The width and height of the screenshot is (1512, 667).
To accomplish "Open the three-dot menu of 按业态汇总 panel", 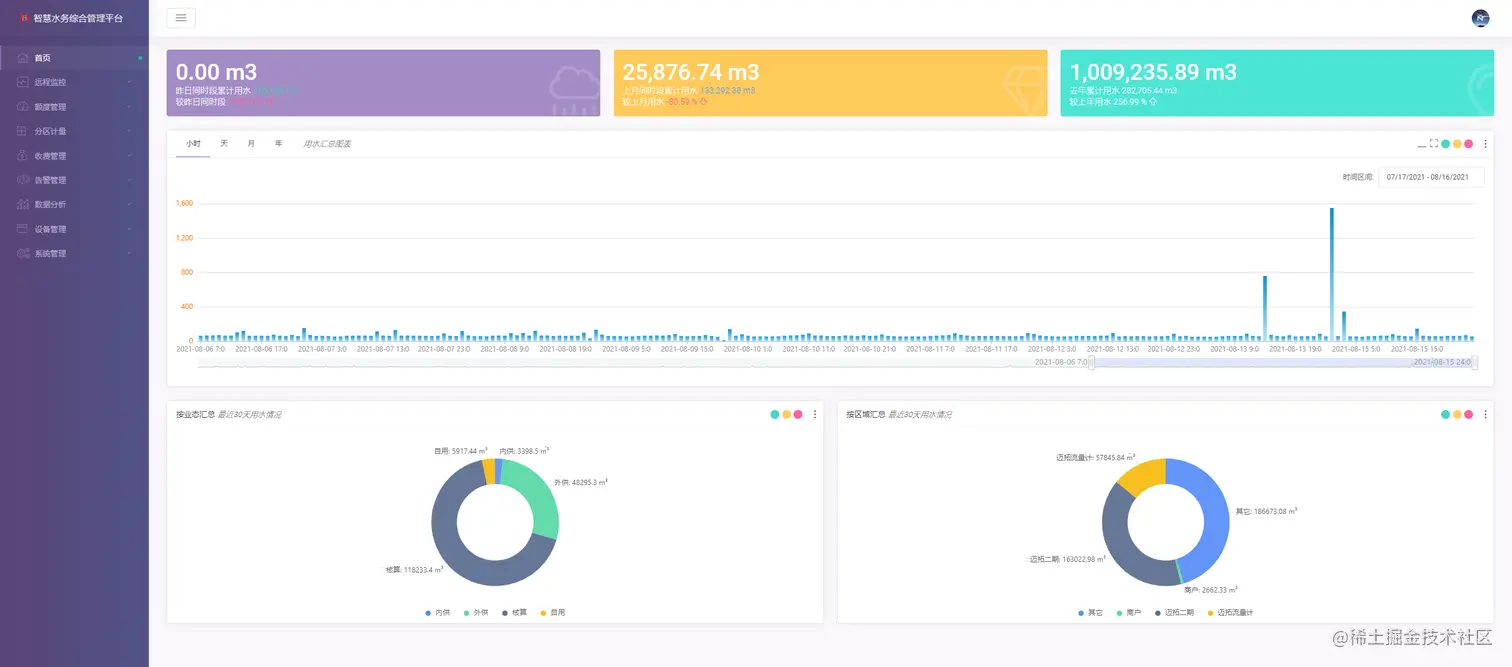I will tap(814, 415).
